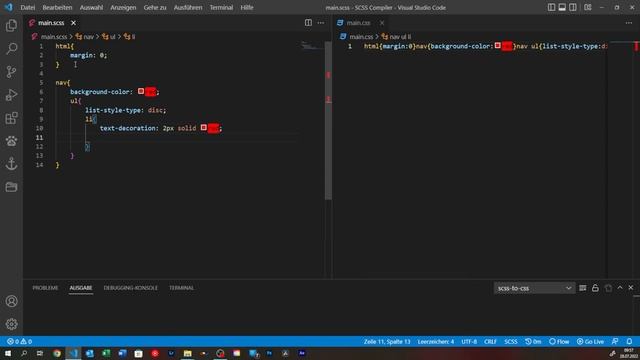Switch to the PROBLEME tab

[45, 288]
